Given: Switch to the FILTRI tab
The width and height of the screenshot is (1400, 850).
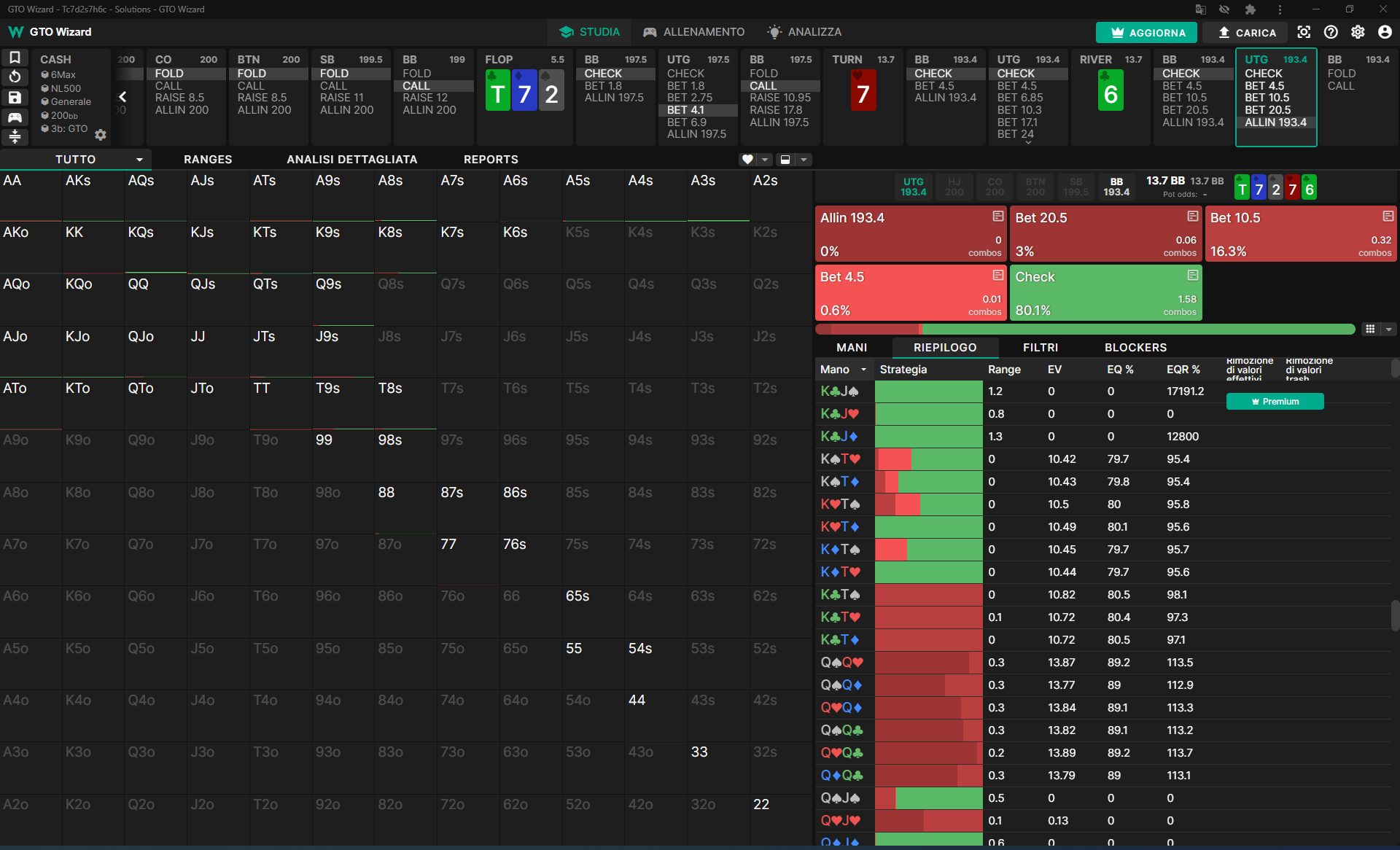Looking at the screenshot, I should (x=1041, y=348).
